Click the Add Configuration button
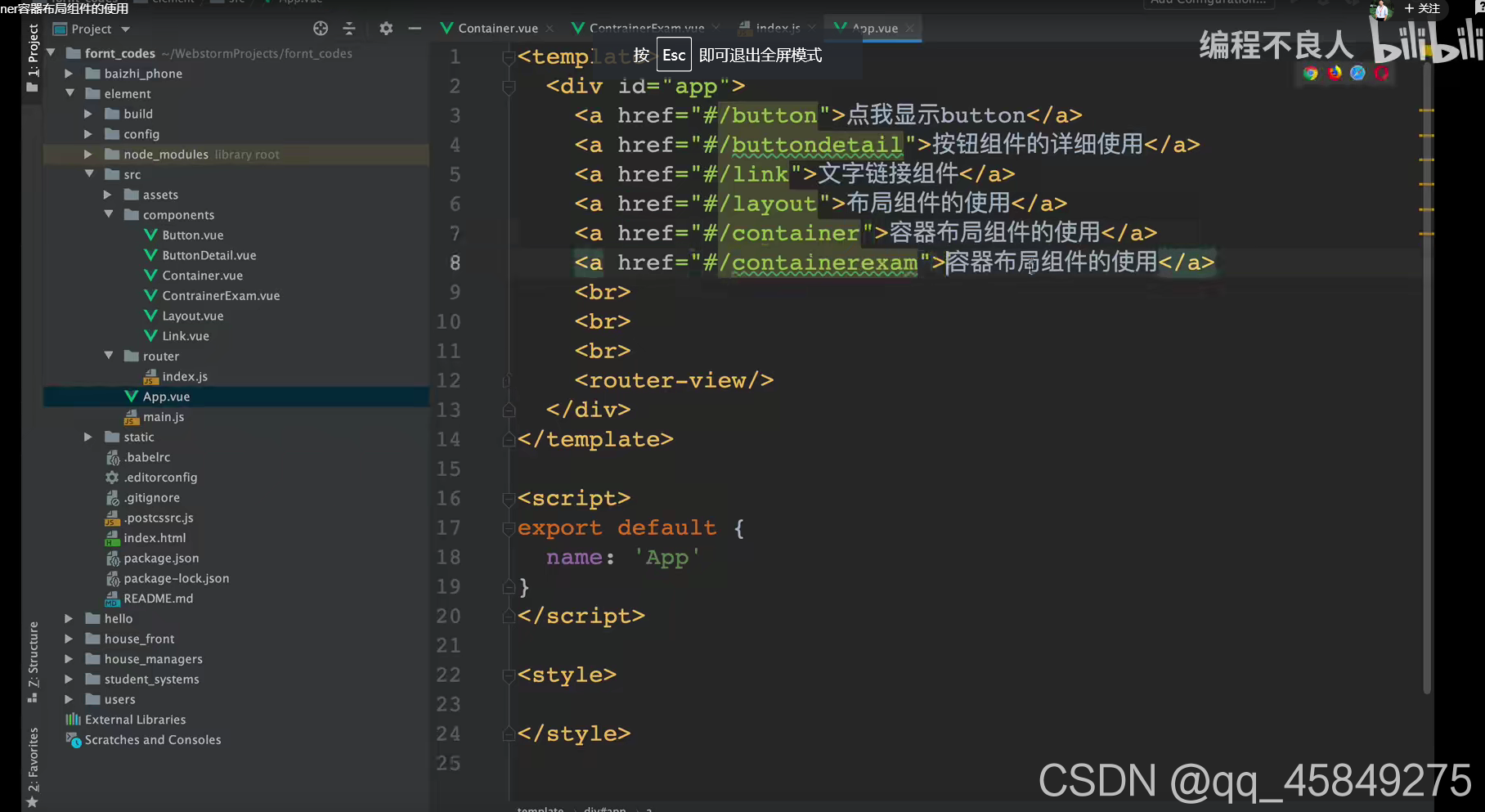Viewport: 1485px width, 812px height. click(x=1208, y=2)
